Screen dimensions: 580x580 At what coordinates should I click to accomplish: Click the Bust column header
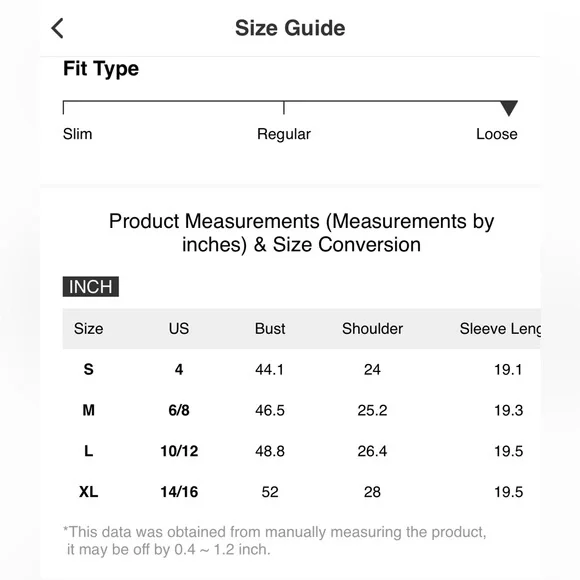point(270,328)
